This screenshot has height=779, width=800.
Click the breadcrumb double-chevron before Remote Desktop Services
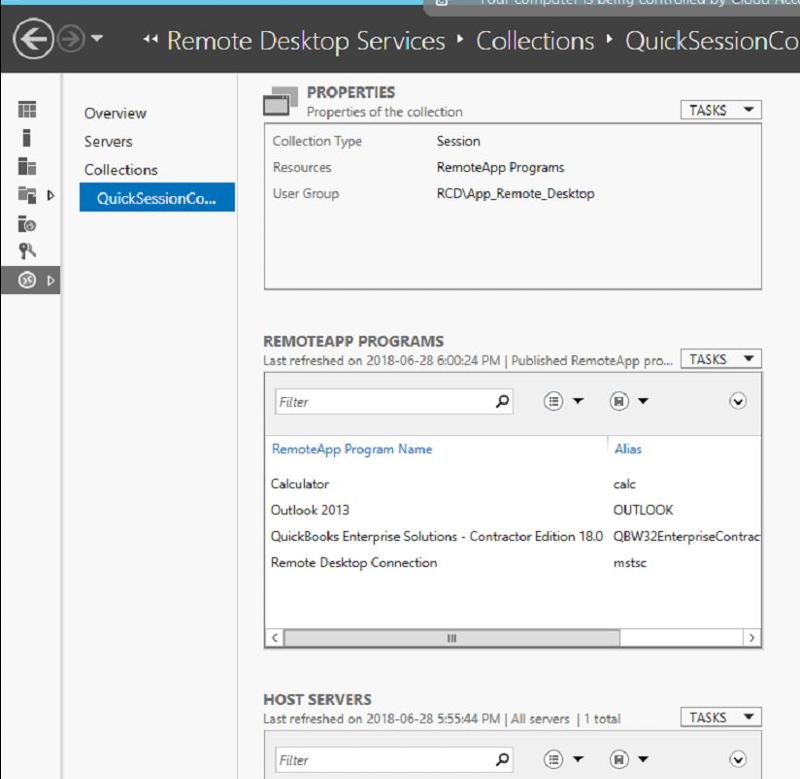tap(150, 39)
